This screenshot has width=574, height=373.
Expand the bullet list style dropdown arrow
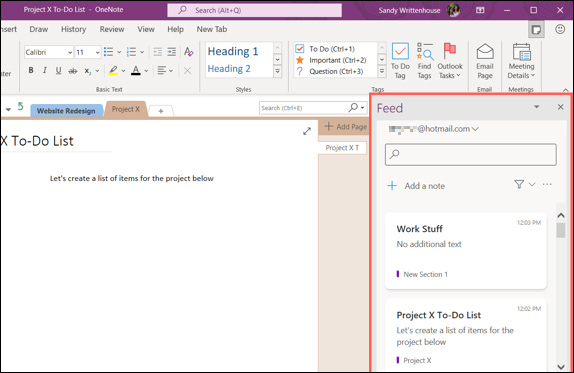pos(119,52)
